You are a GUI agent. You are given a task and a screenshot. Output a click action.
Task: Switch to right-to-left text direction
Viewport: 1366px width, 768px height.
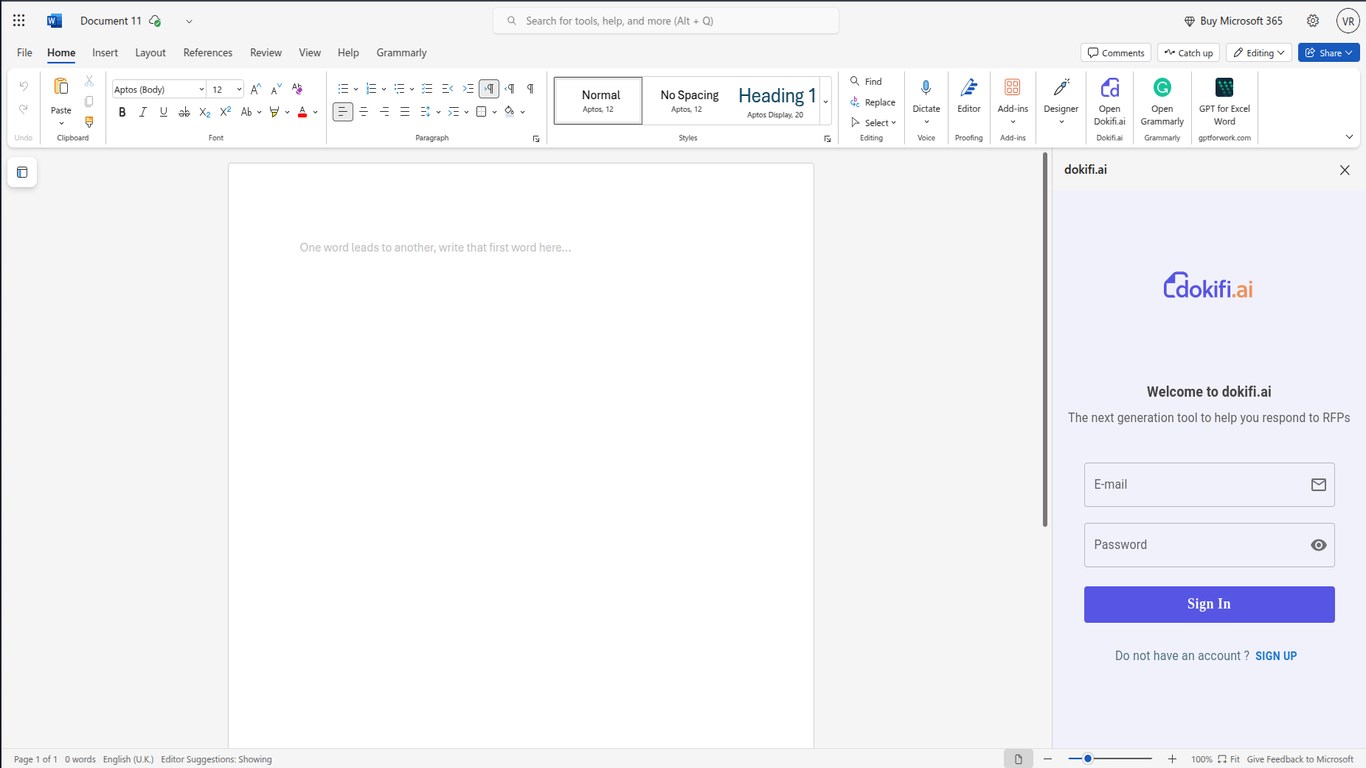tap(510, 89)
